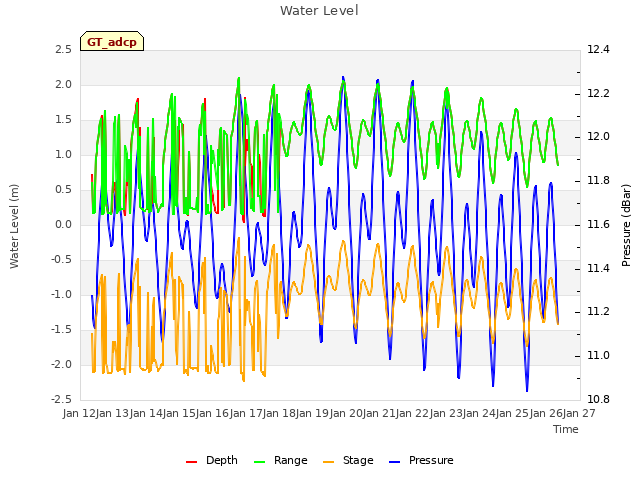Click the Jan 20 x-axis tick label
Viewport: 640px width, 480px height.
[x=346, y=413]
